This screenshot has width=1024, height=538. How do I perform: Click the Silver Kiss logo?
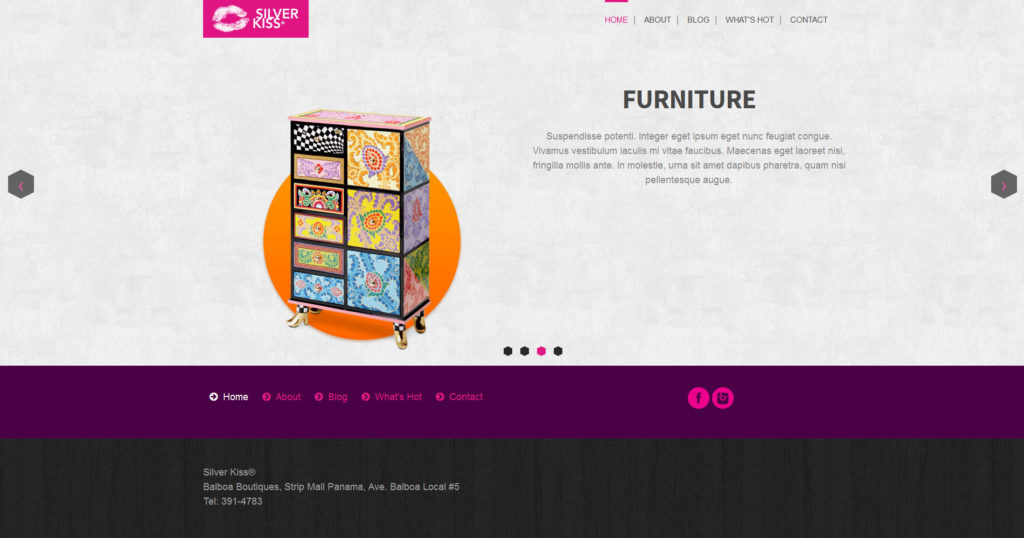point(255,18)
